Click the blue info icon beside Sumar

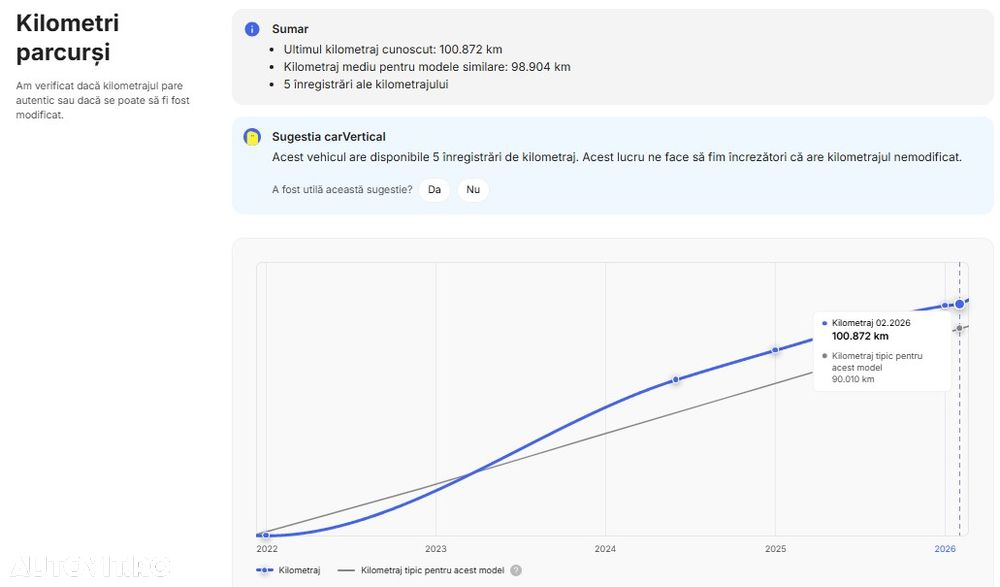click(252, 29)
